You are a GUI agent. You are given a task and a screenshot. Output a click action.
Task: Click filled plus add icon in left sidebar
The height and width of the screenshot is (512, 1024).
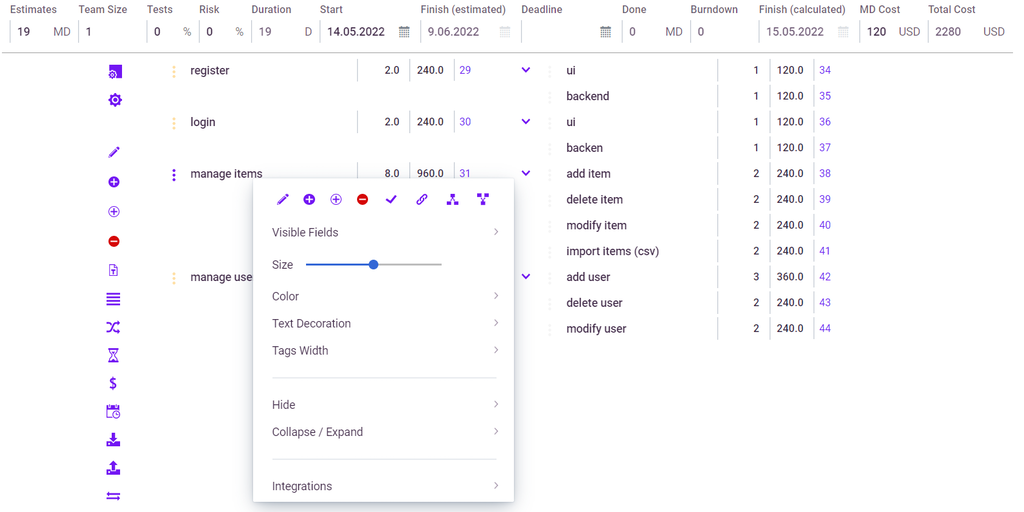click(x=114, y=182)
